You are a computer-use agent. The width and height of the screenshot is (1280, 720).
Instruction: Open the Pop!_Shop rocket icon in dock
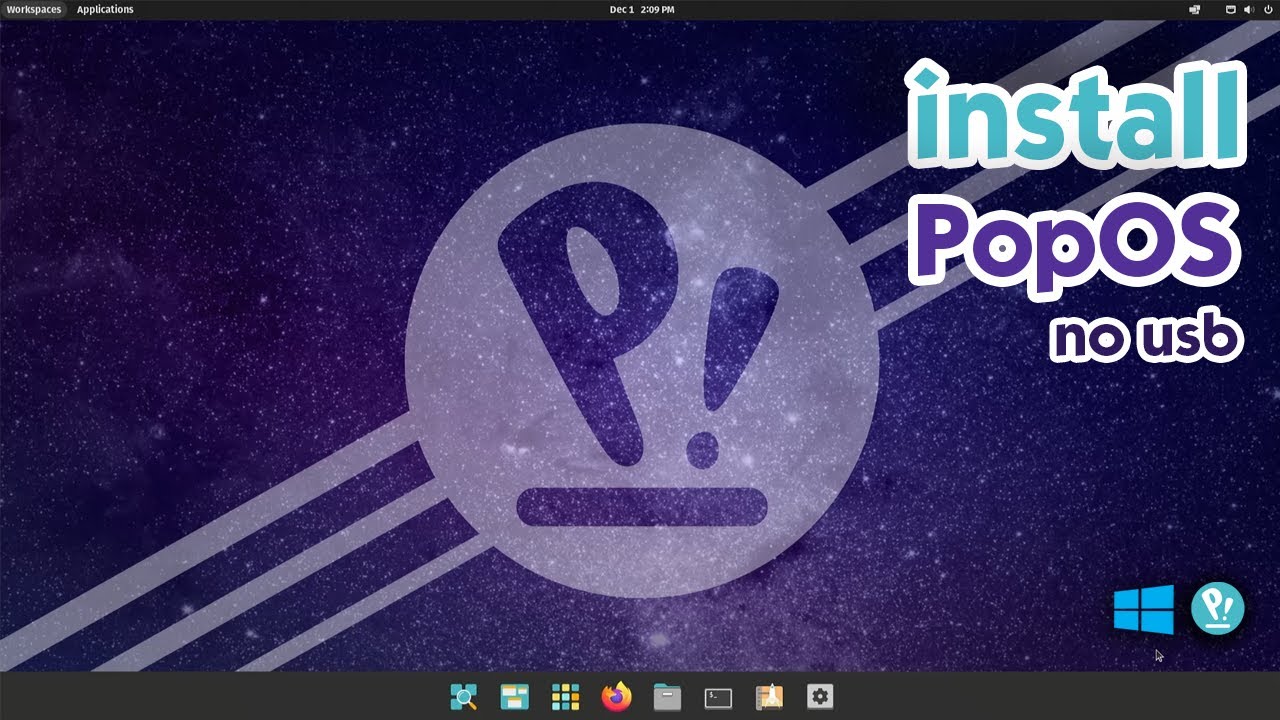pos(769,697)
